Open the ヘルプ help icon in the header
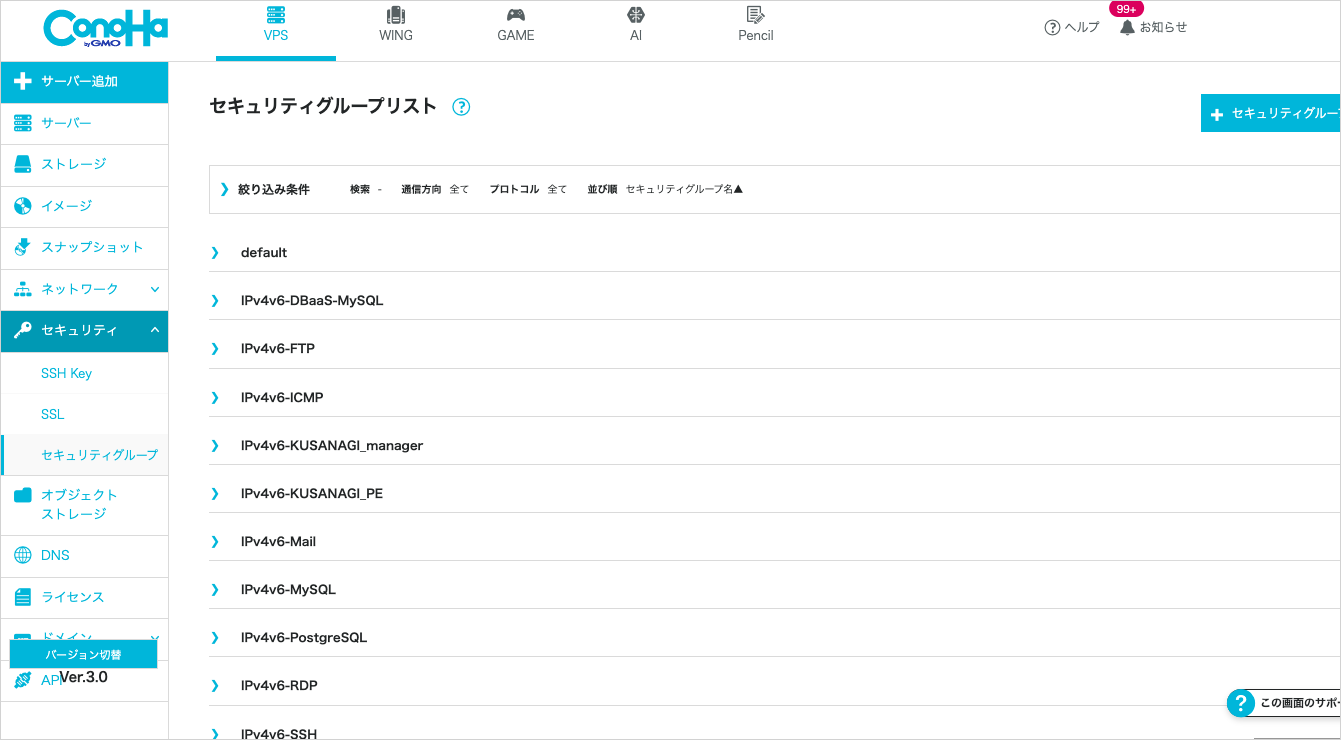Screen dimensions: 1341x740 (1052, 28)
